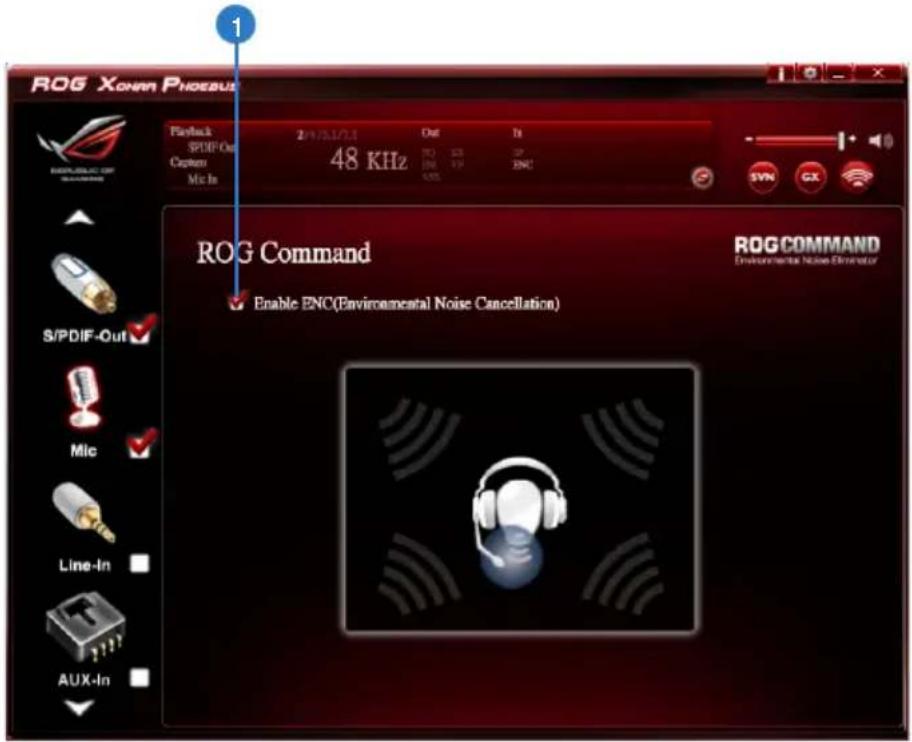The height and width of the screenshot is (742, 912).
Task: Minimize the ROG Xonar Phoebus window
Action: coord(839,74)
